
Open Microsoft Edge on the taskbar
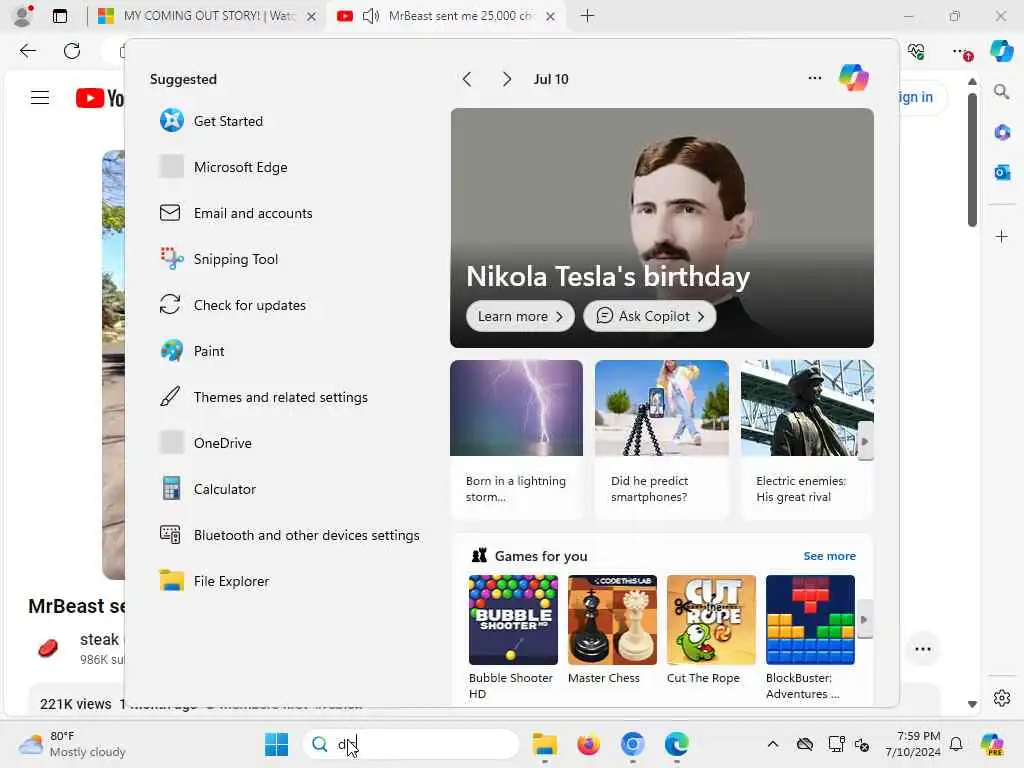coord(677,744)
